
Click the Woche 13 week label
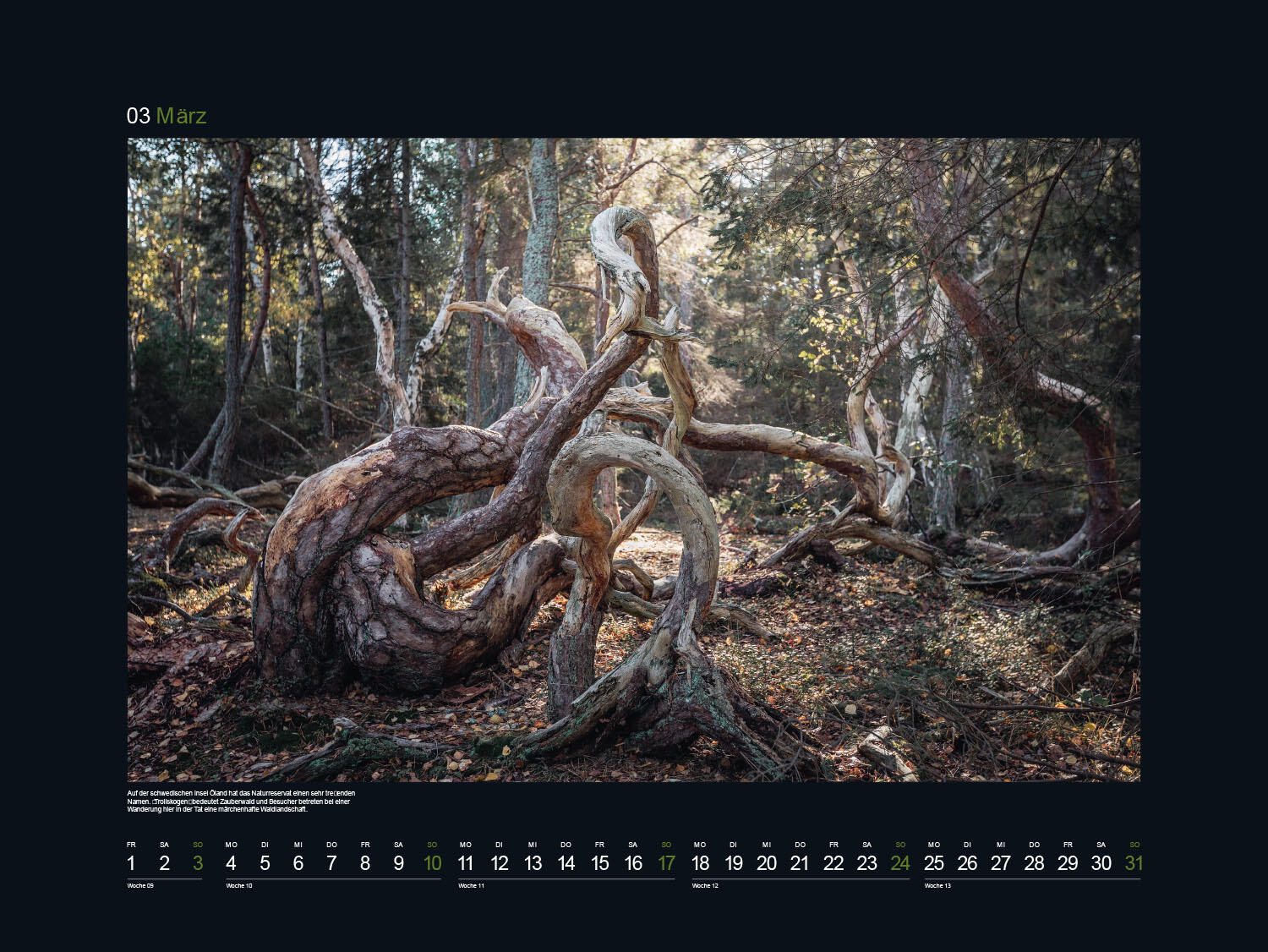coord(937,886)
